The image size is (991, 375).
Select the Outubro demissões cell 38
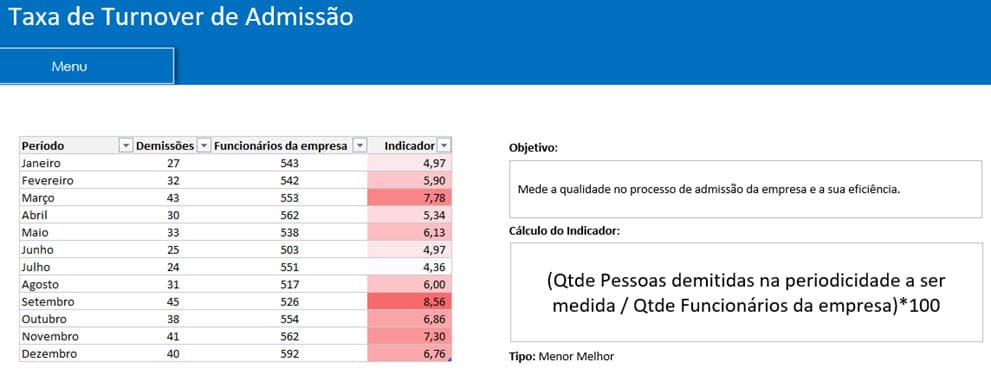(173, 319)
